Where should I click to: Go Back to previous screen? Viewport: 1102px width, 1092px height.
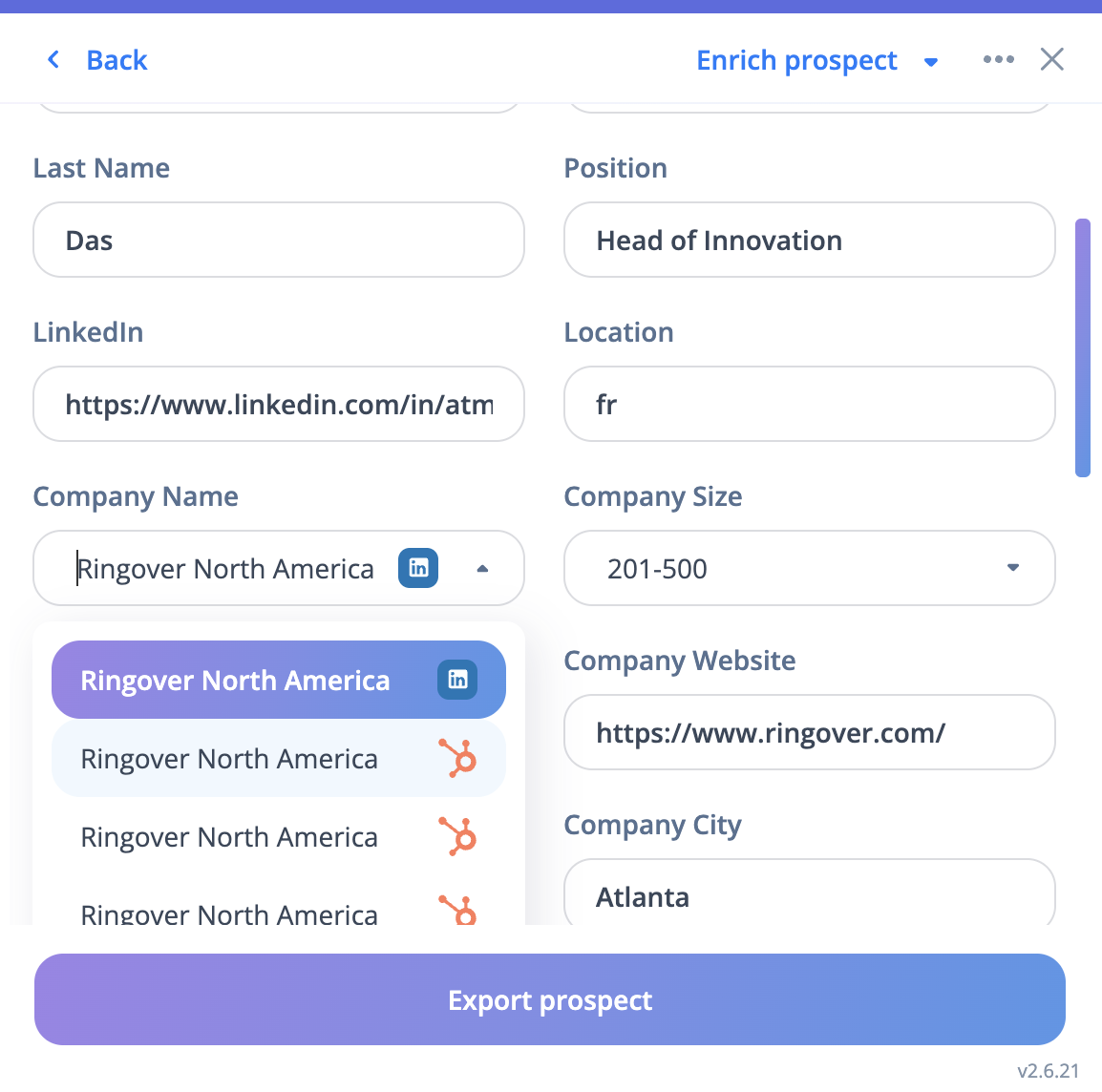point(117,60)
